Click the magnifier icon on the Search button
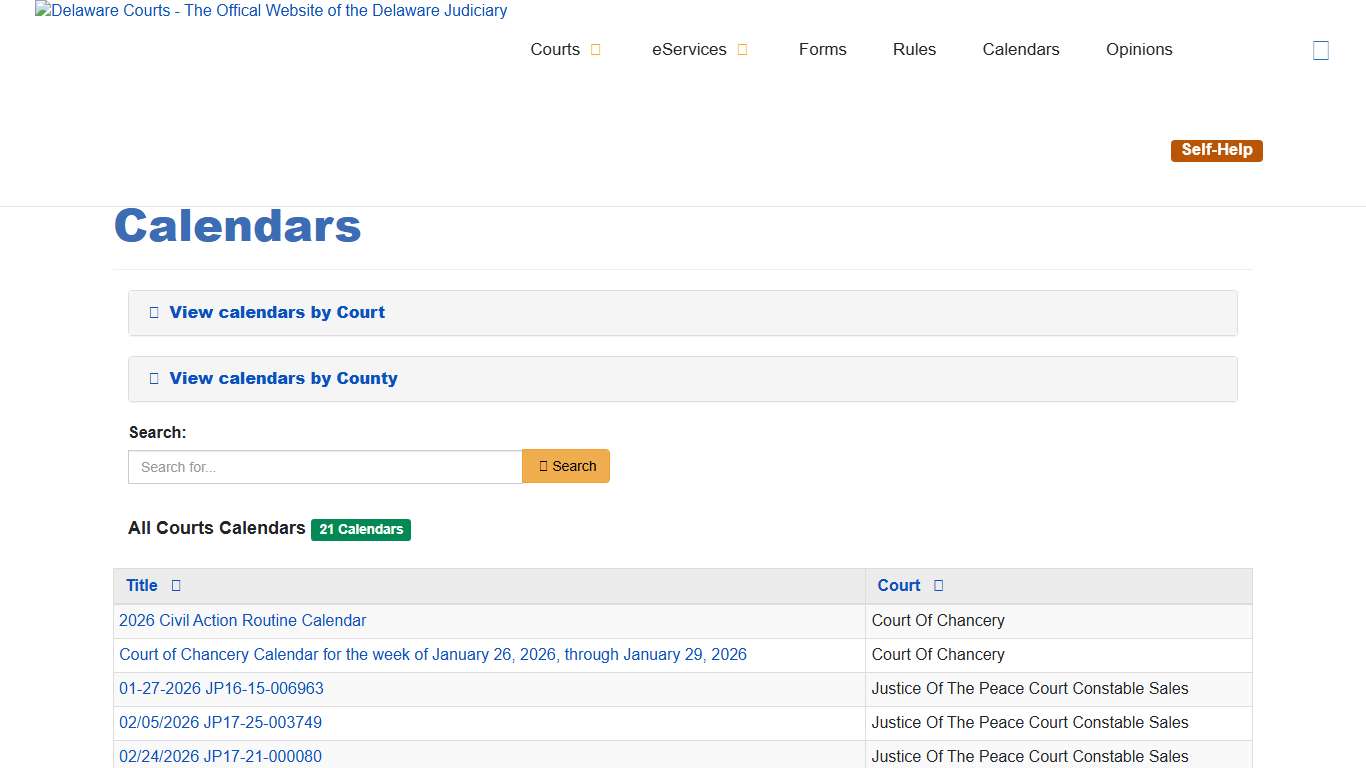This screenshot has width=1366, height=768. pos(547,466)
